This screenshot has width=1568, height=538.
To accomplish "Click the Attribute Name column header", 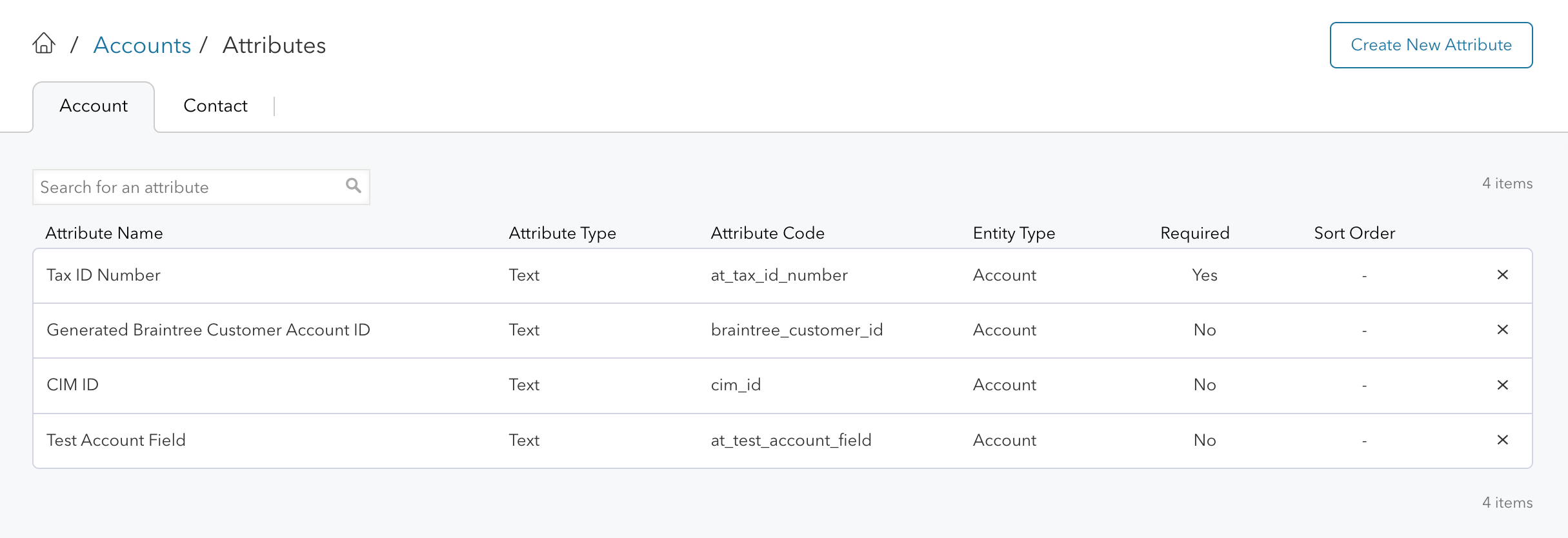I will (x=104, y=233).
